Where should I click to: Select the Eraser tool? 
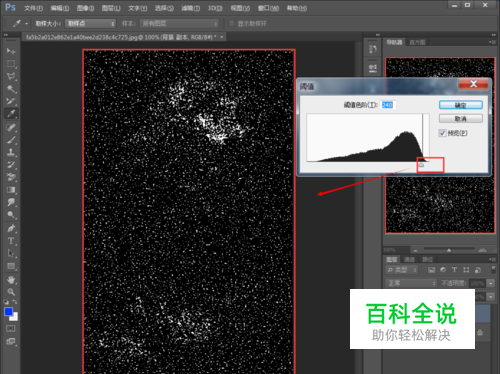pyautogui.click(x=11, y=177)
